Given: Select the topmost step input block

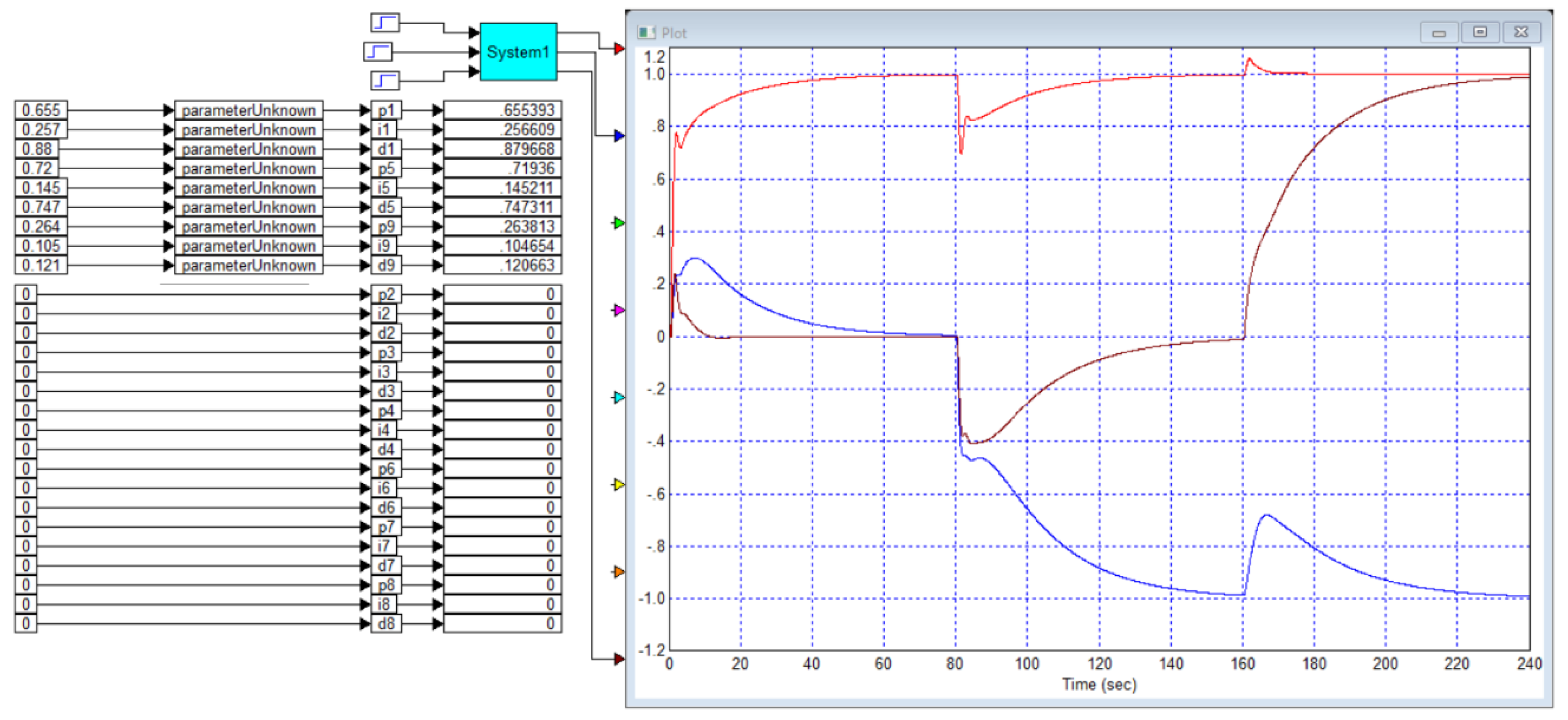Looking at the screenshot, I should pyautogui.click(x=385, y=23).
